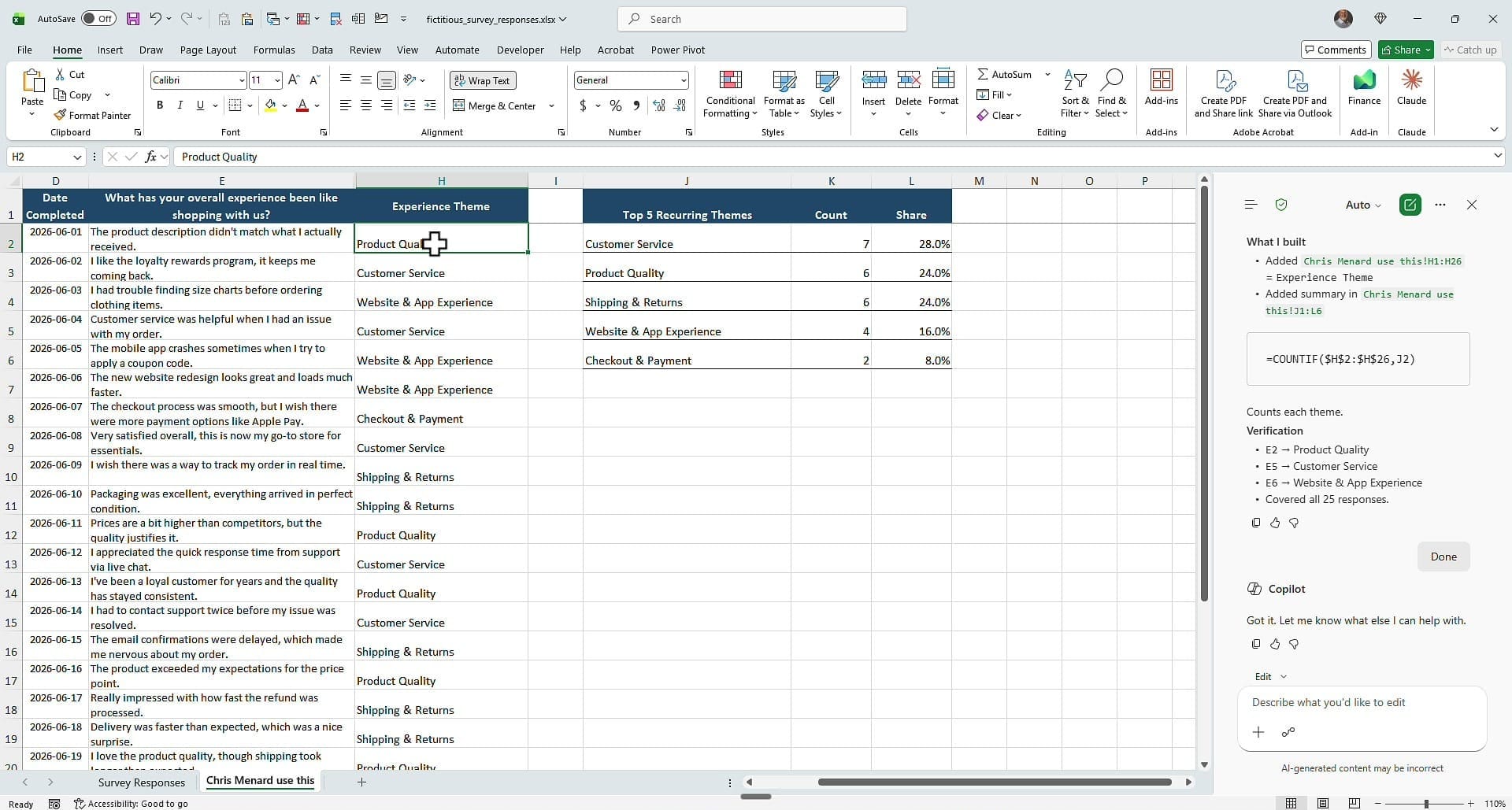Click AutoSum button

point(1004,74)
